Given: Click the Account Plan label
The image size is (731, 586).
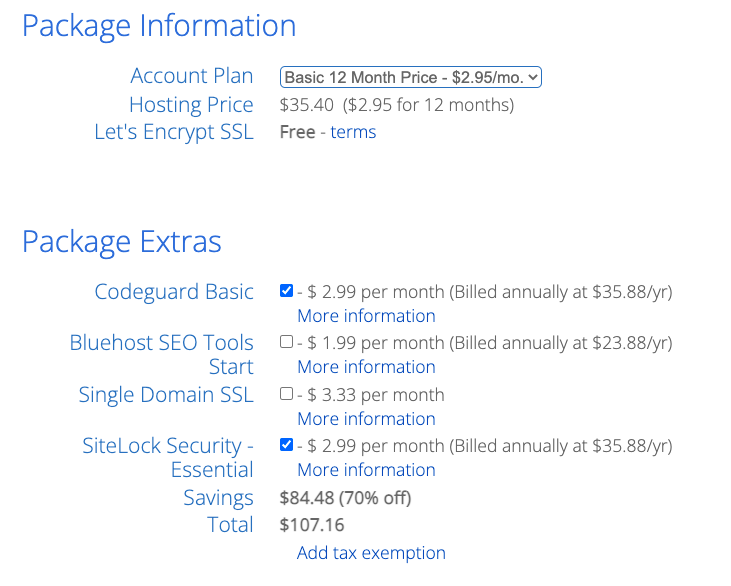Looking at the screenshot, I should [x=191, y=76].
